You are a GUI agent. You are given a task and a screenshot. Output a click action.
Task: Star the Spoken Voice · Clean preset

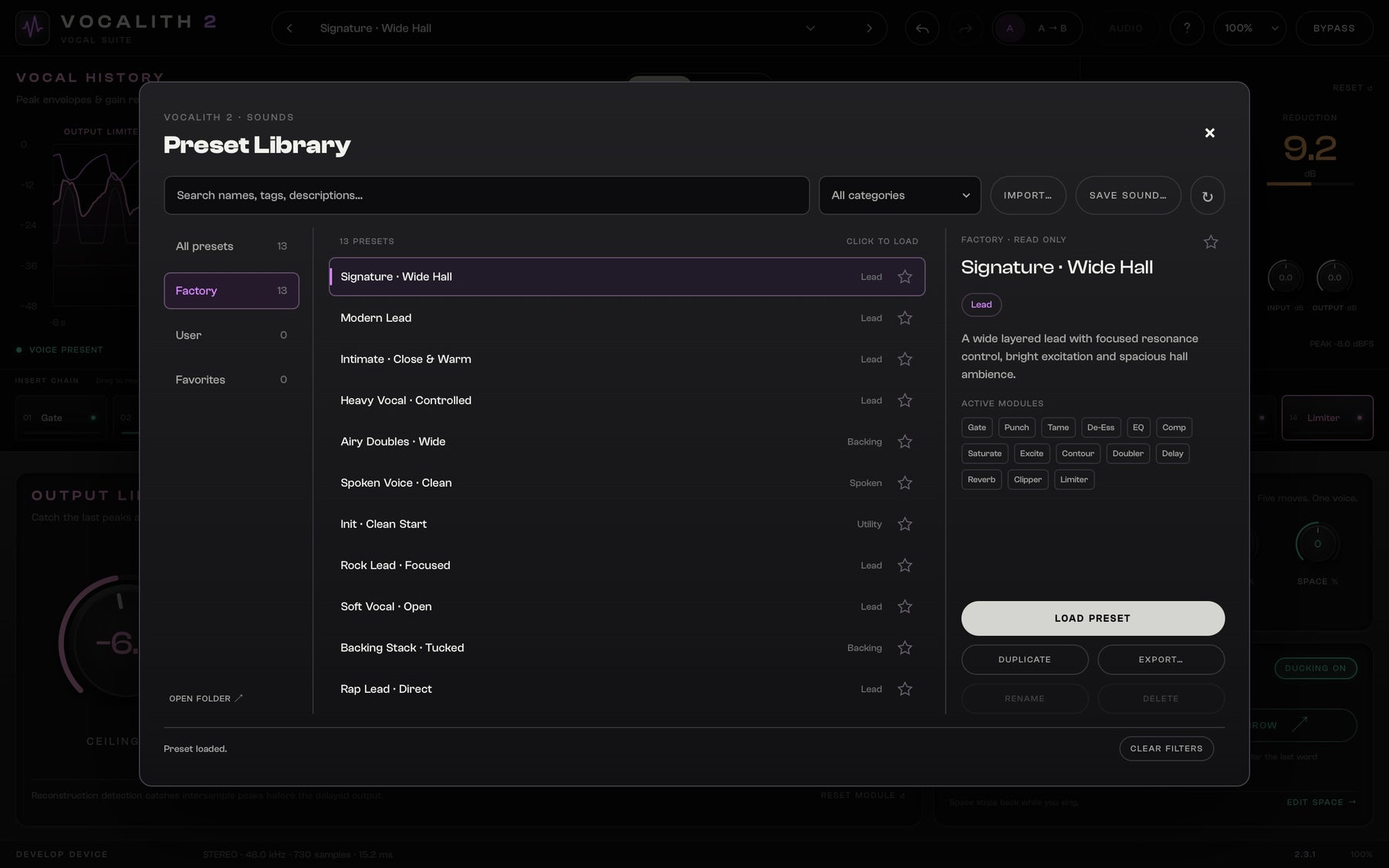click(904, 483)
